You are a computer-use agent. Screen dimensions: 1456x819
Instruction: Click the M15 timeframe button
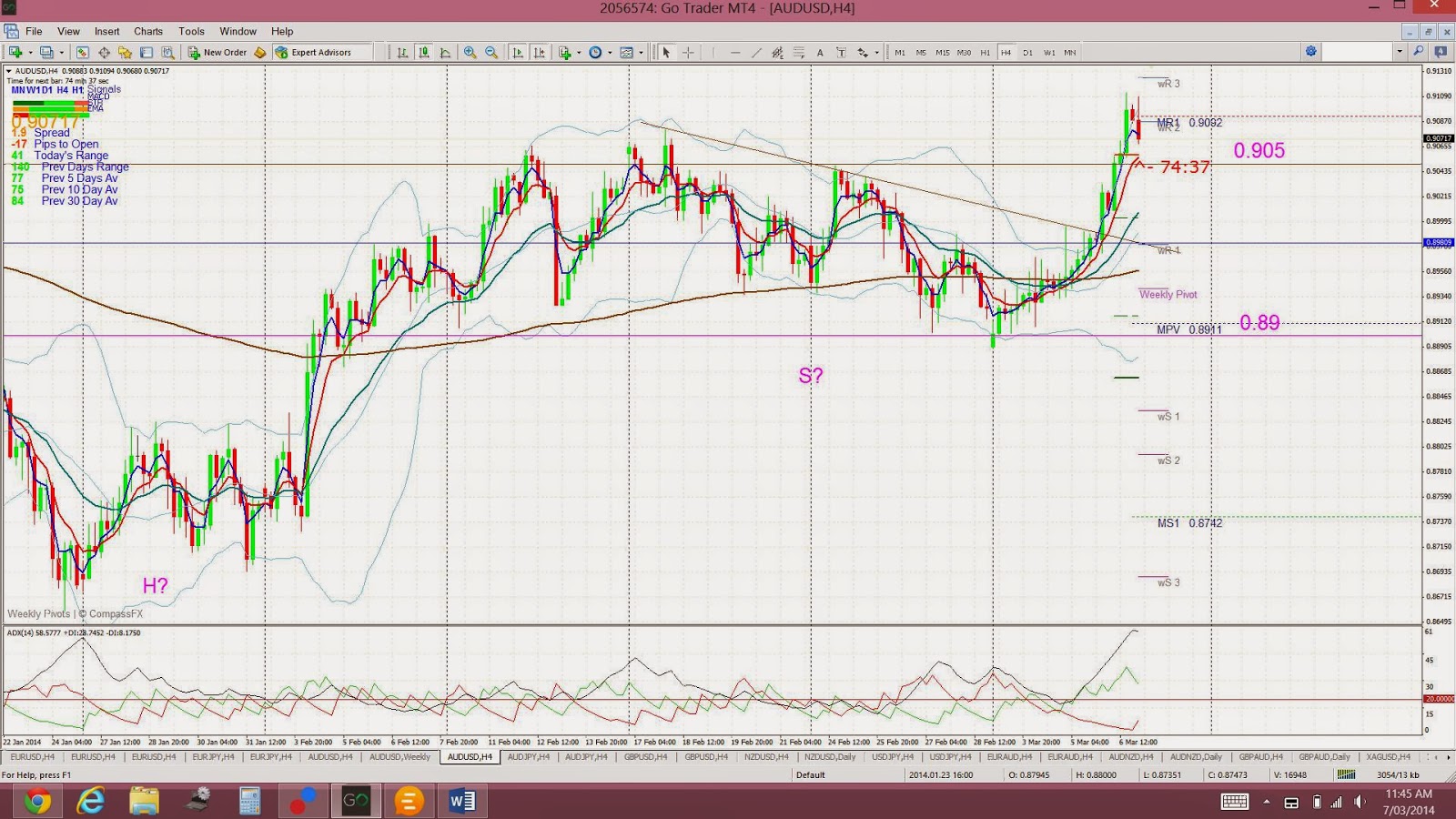(943, 53)
